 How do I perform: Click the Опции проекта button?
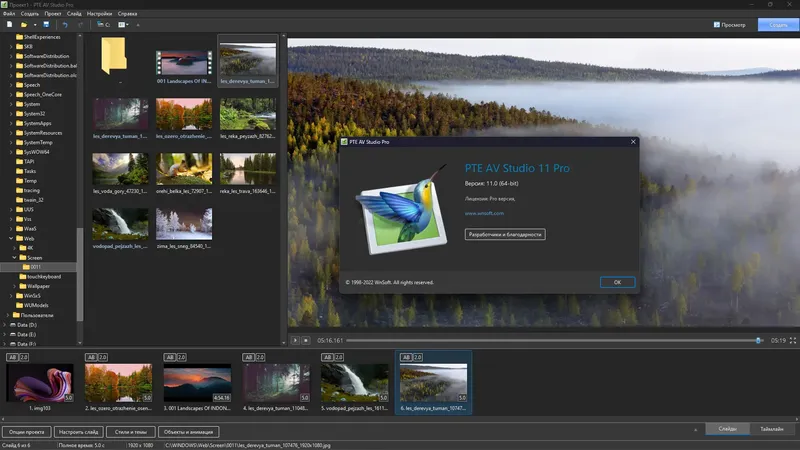pos(27,432)
